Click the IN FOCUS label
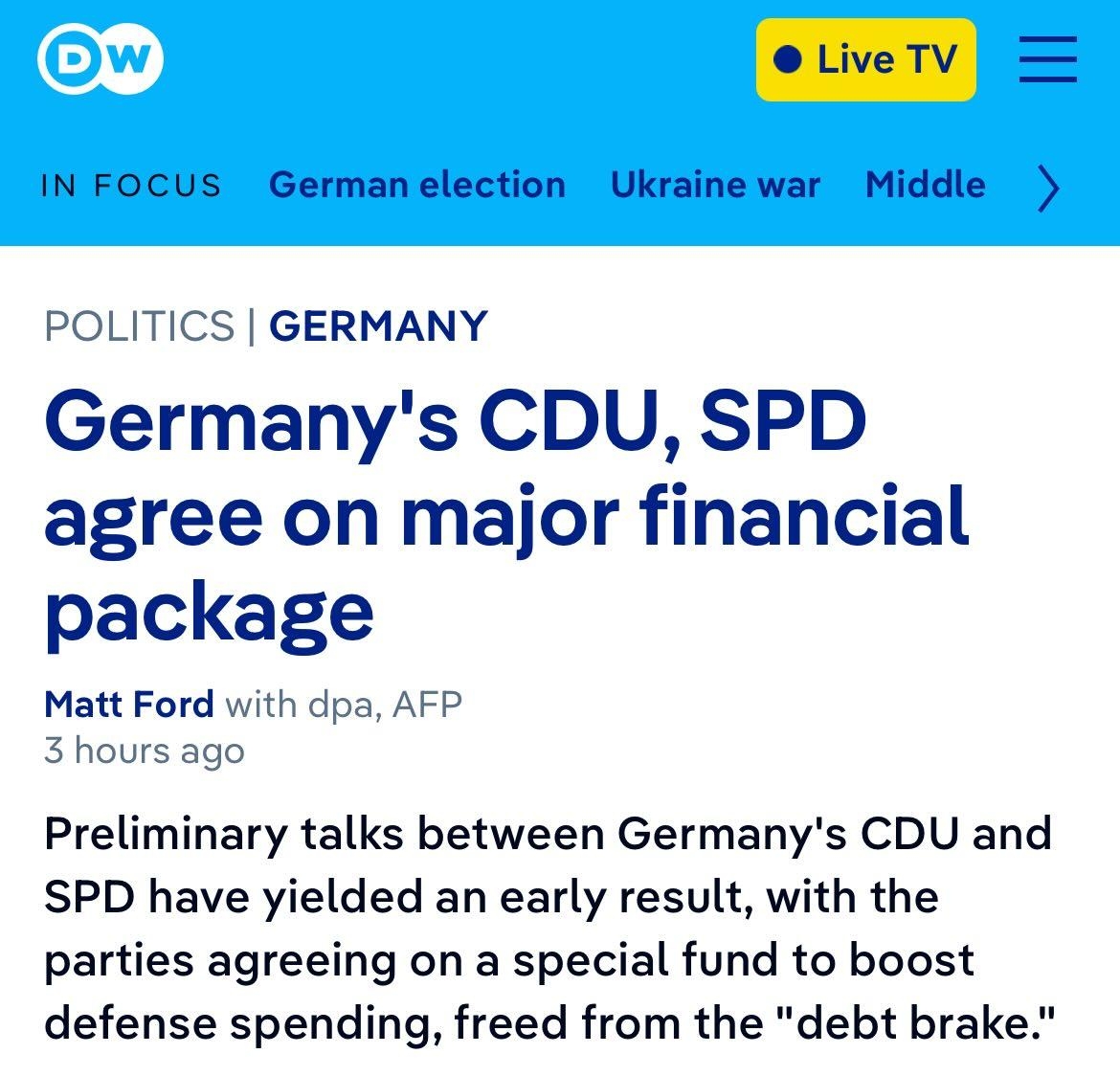The width and height of the screenshot is (1120, 1076). 132,185
